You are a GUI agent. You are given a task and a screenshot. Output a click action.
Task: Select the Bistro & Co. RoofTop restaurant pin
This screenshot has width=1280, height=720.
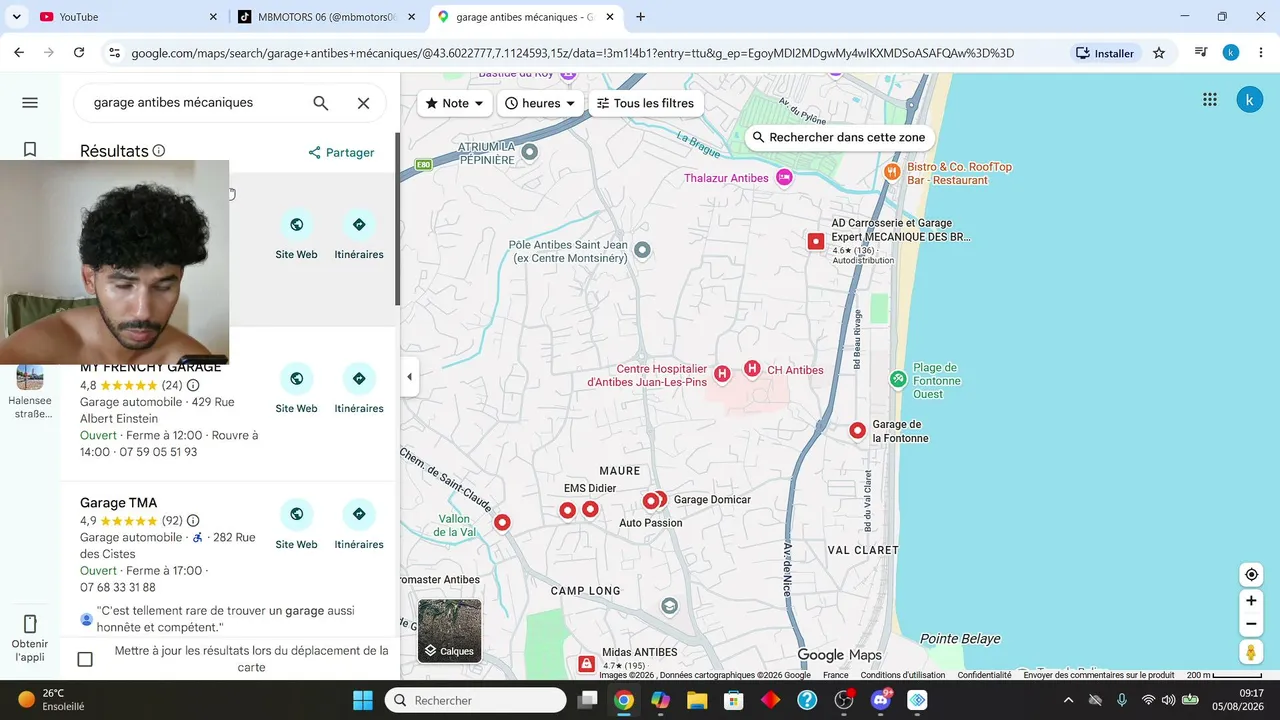[892, 172]
